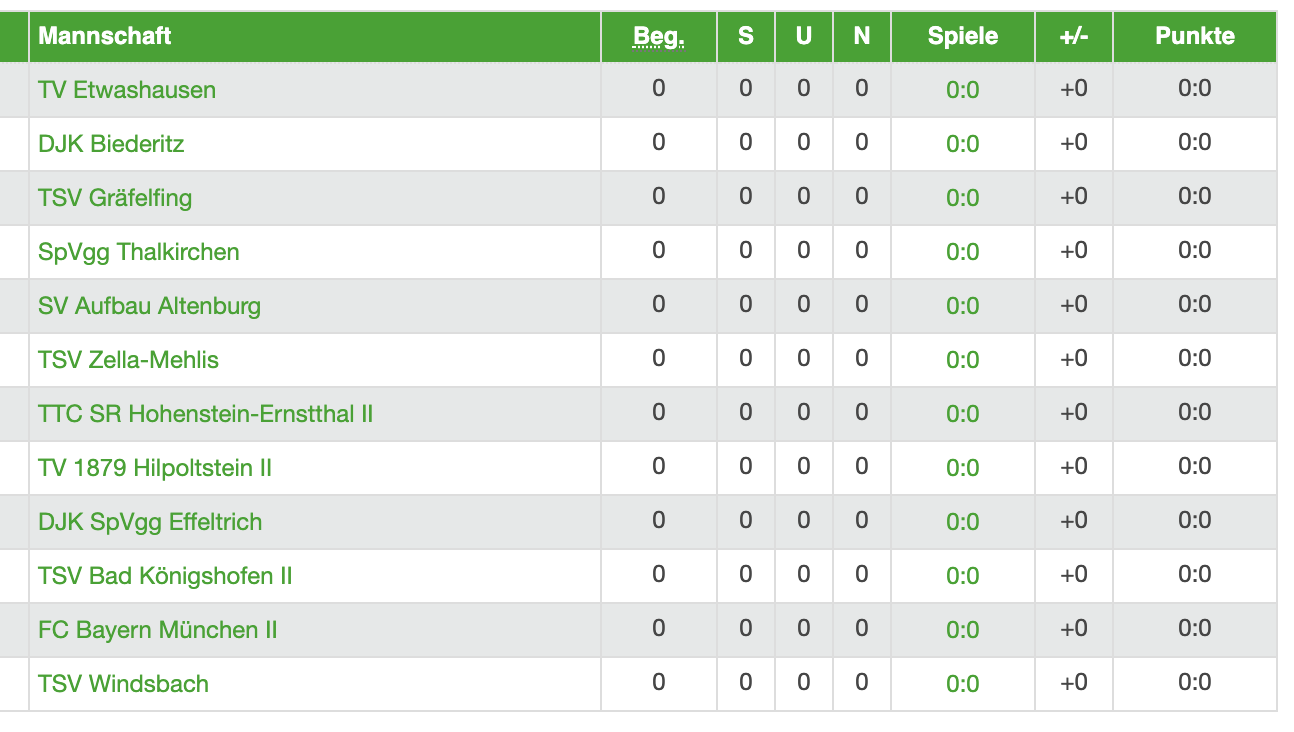Select the TSV Windsbach team link
The height and width of the screenshot is (732, 1294).
pyautogui.click(x=123, y=684)
